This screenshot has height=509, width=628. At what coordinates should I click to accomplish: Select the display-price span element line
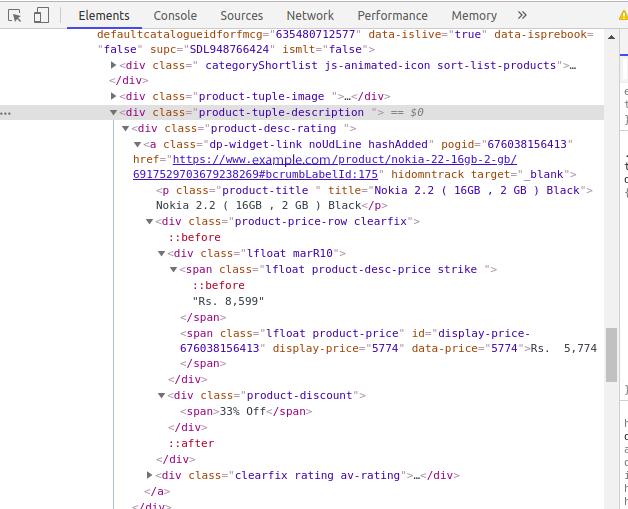(355, 334)
